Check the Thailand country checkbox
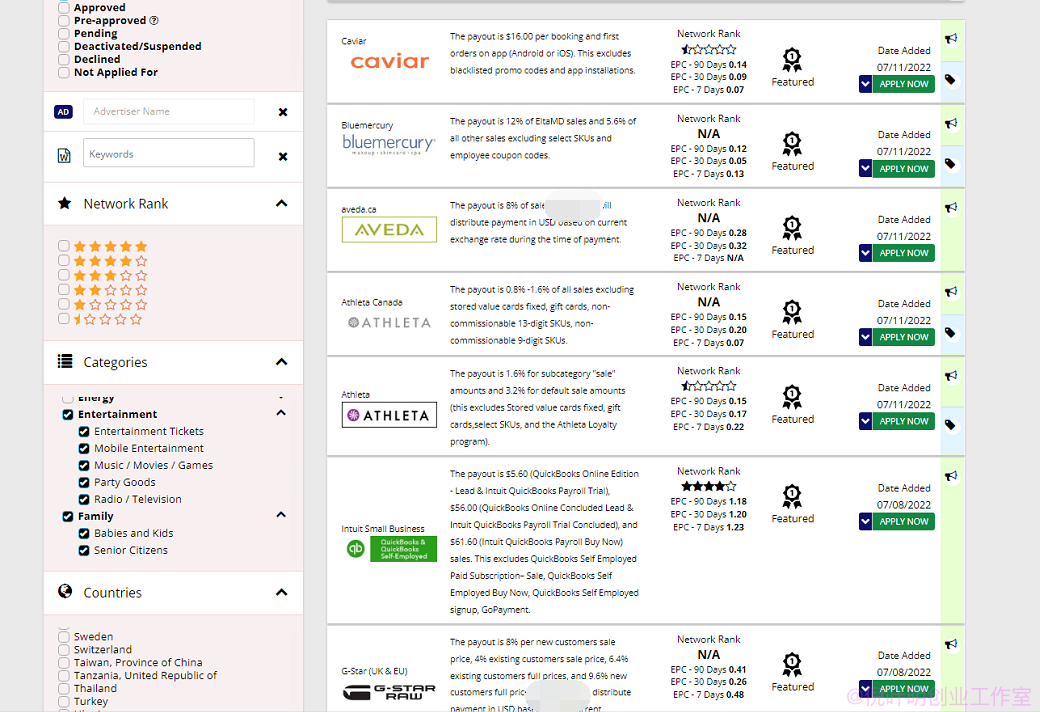1040x712 pixels. (x=64, y=689)
